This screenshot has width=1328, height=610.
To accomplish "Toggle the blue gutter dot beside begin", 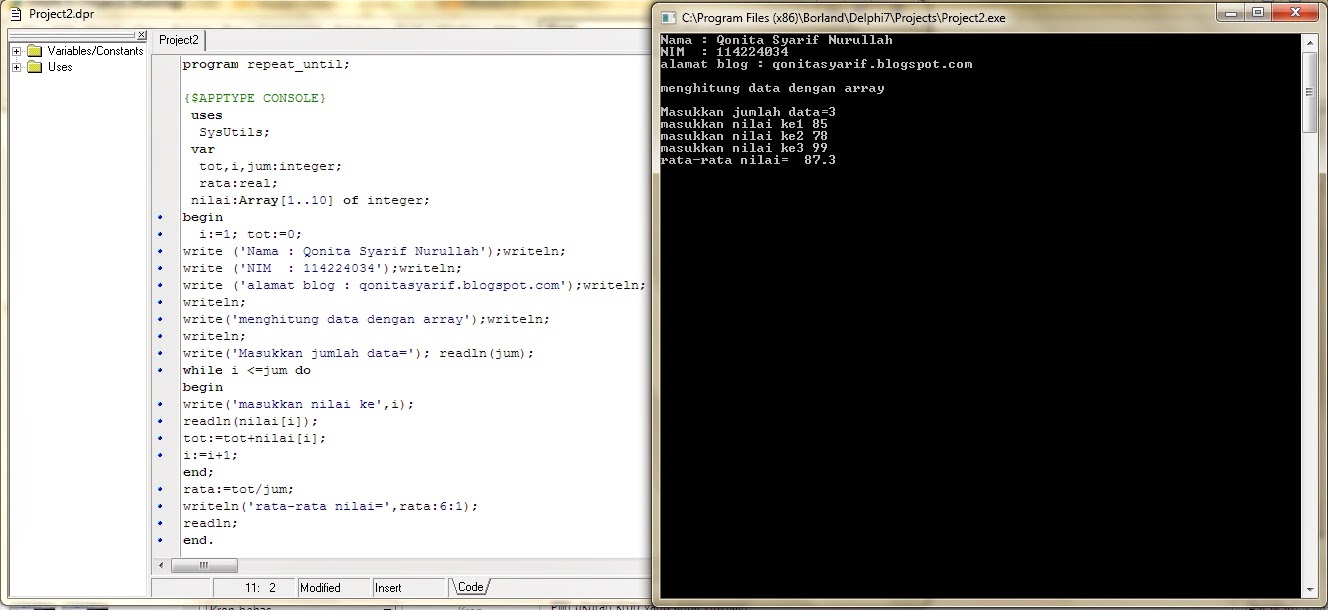I will coord(162,217).
